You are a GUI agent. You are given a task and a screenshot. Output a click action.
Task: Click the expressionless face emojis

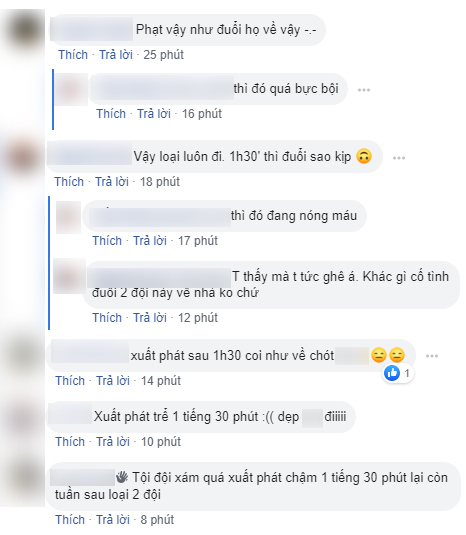pos(388,355)
